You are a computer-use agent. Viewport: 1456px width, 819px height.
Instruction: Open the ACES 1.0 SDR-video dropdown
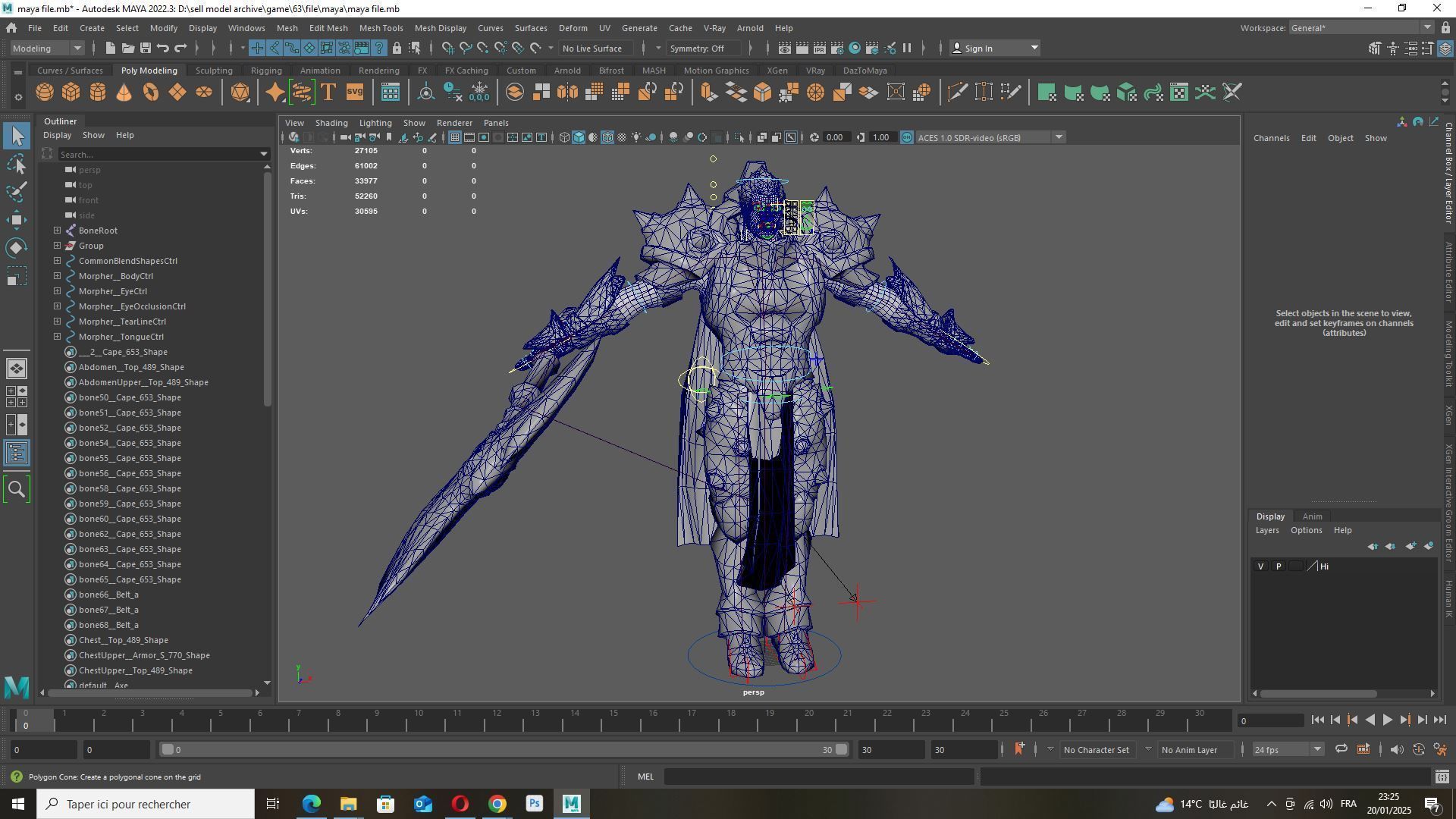point(990,137)
